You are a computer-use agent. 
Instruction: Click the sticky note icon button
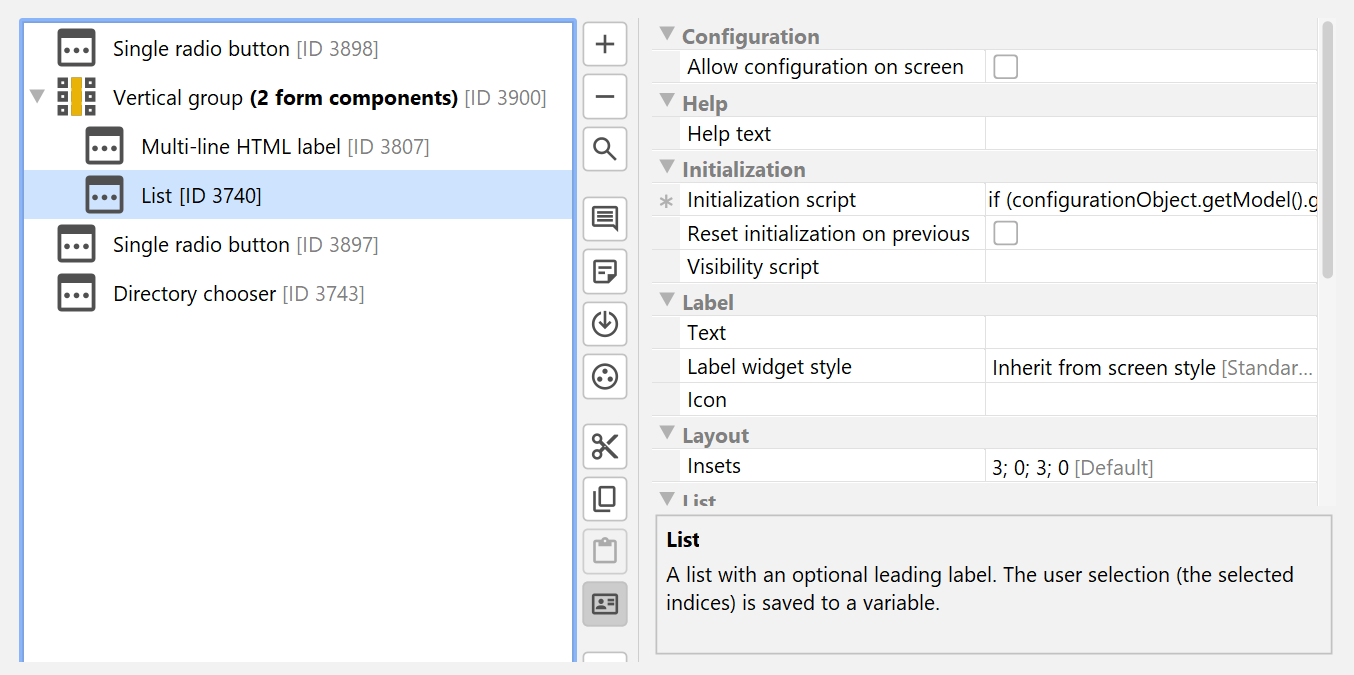click(605, 271)
